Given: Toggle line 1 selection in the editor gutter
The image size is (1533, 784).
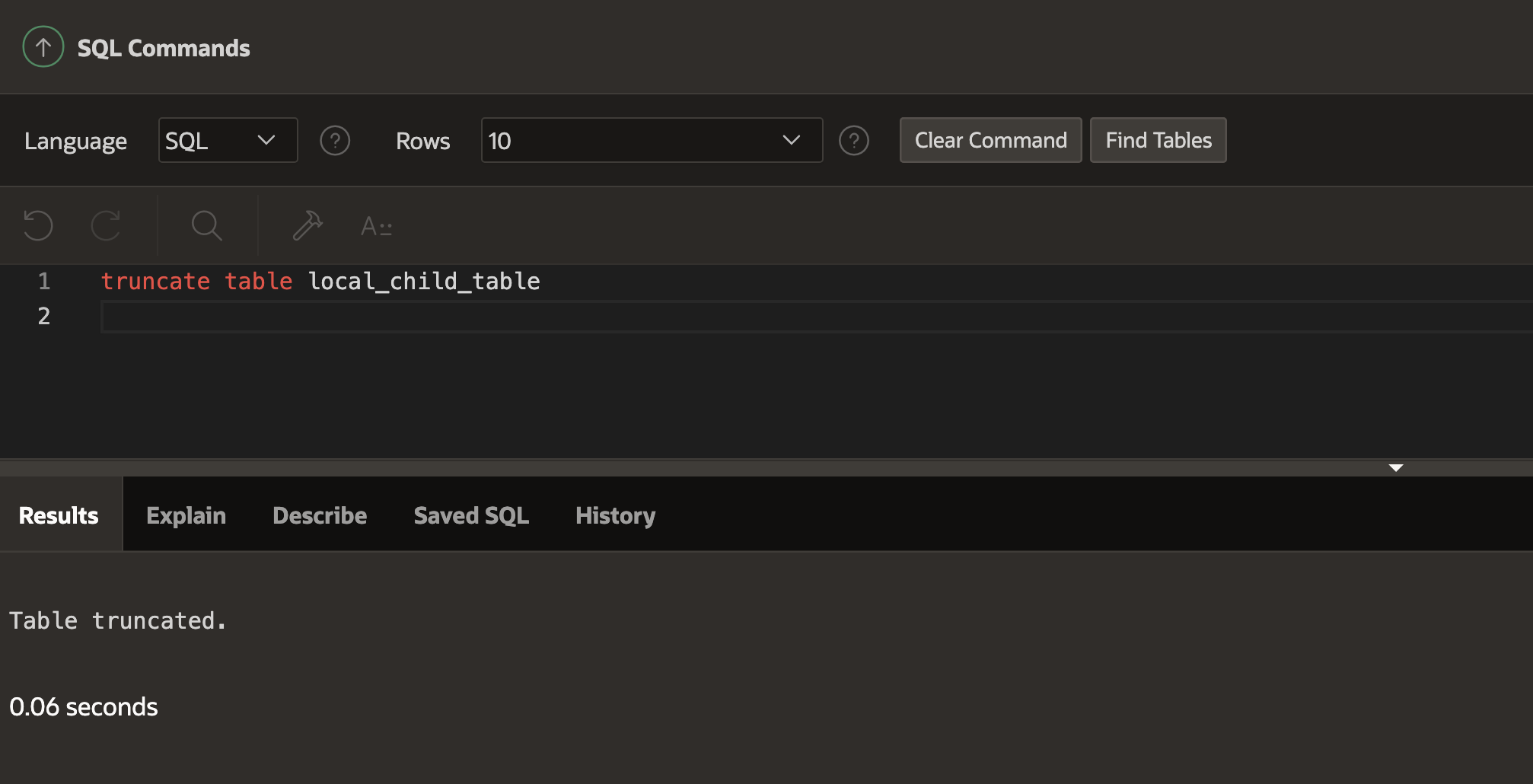Looking at the screenshot, I should (x=43, y=281).
